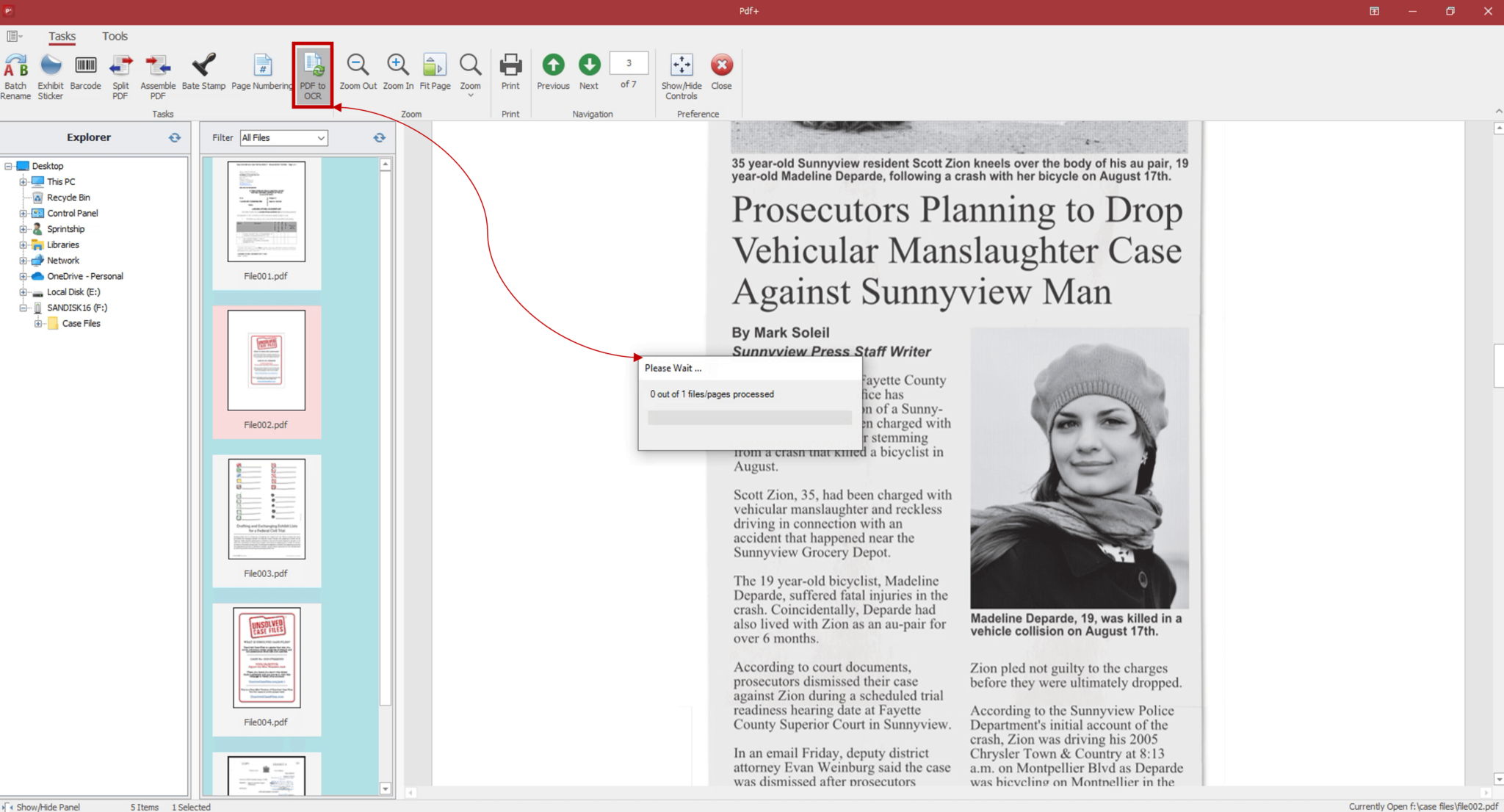1504x812 pixels.
Task: Select the Barcode tool
Action: coord(85,72)
